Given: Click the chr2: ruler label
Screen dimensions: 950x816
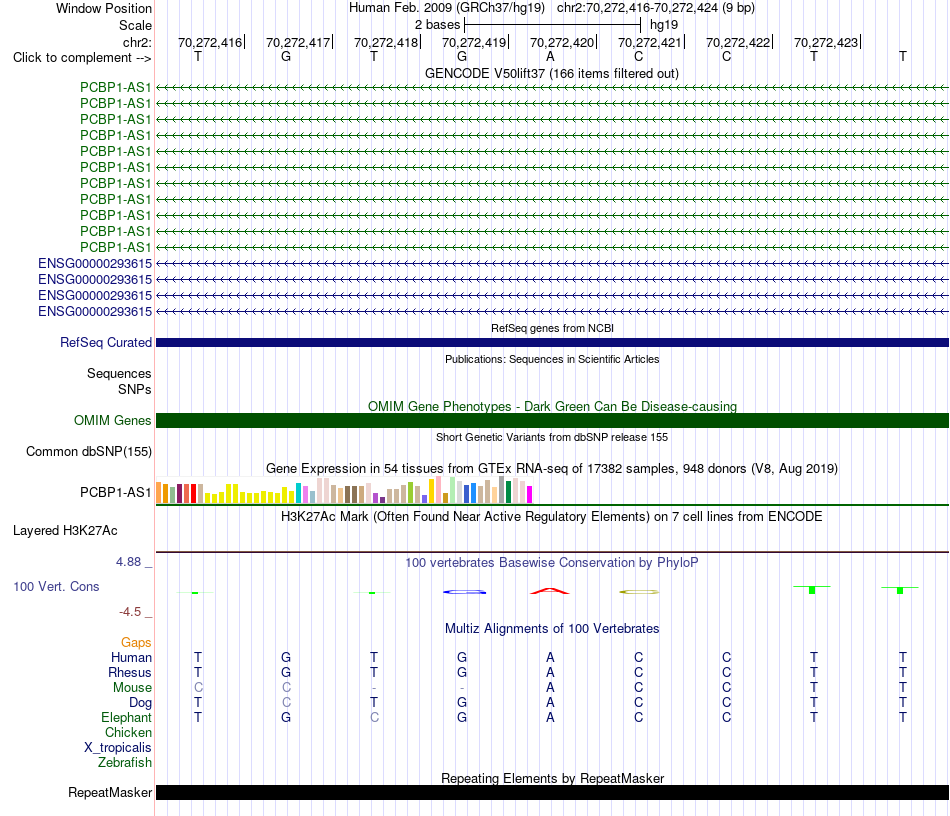Looking at the screenshot, I should 137,42.
